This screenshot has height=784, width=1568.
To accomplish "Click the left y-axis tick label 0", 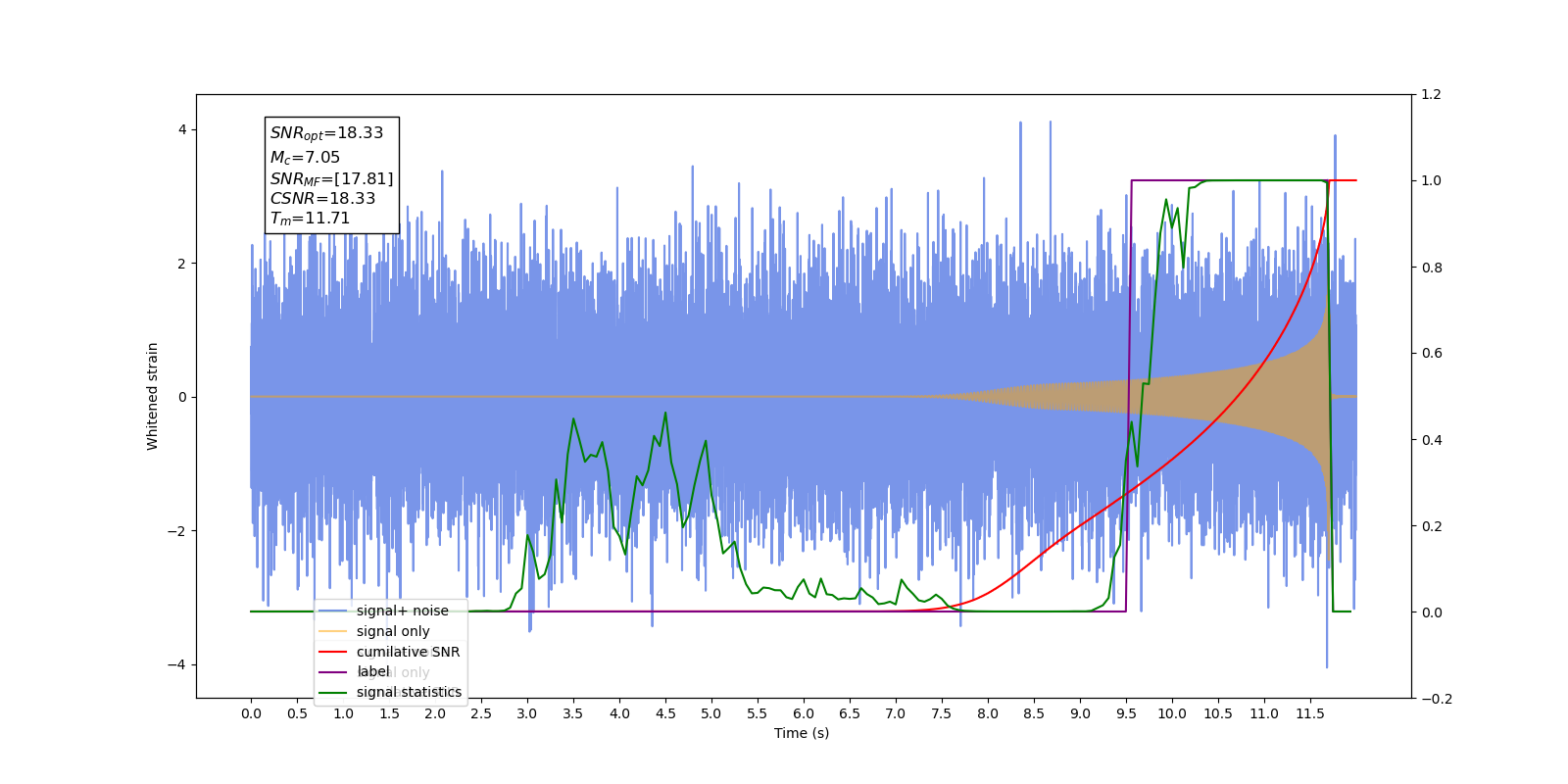I will [x=182, y=397].
